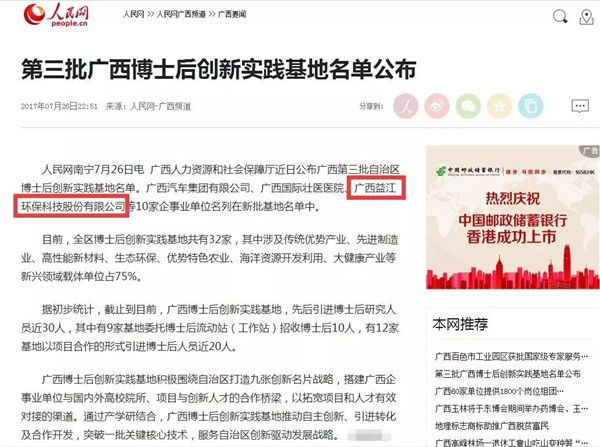Open 人民网广西频道 breadcrumb
Screen dimensions: 600x447
pos(181,14)
